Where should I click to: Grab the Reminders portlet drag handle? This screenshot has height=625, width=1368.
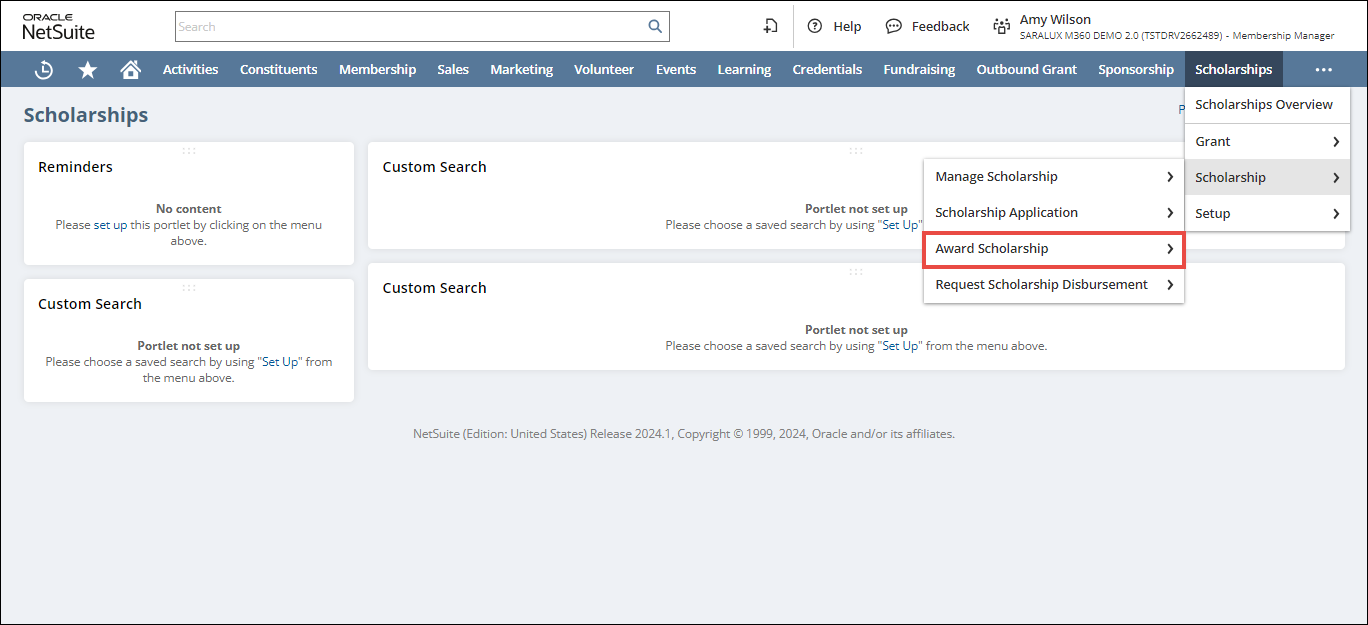(189, 151)
